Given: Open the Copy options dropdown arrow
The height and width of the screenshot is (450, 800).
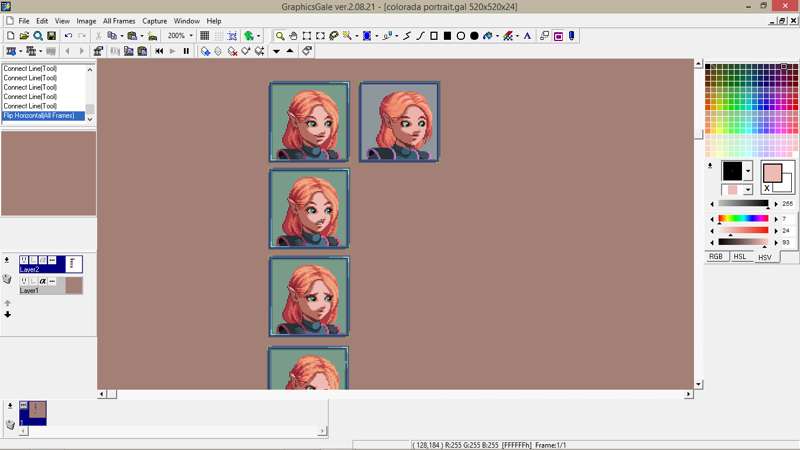Looking at the screenshot, I should 121,36.
